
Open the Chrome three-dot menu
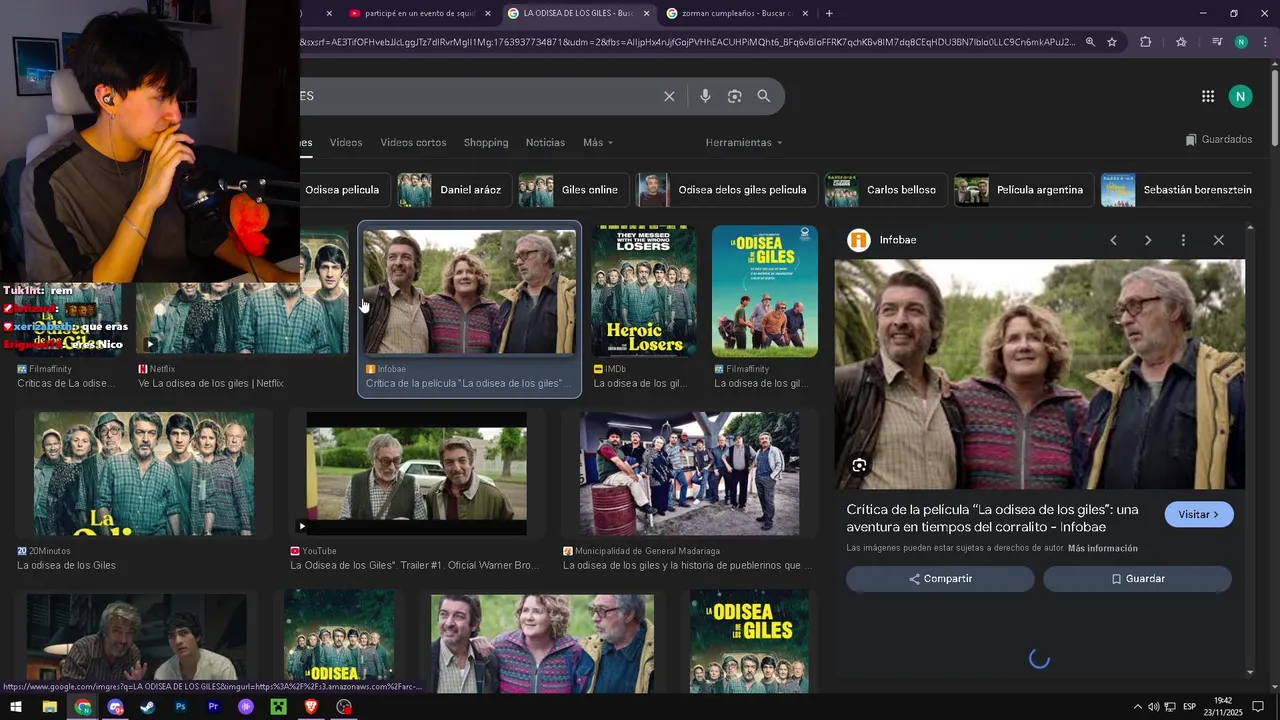(x=1265, y=42)
